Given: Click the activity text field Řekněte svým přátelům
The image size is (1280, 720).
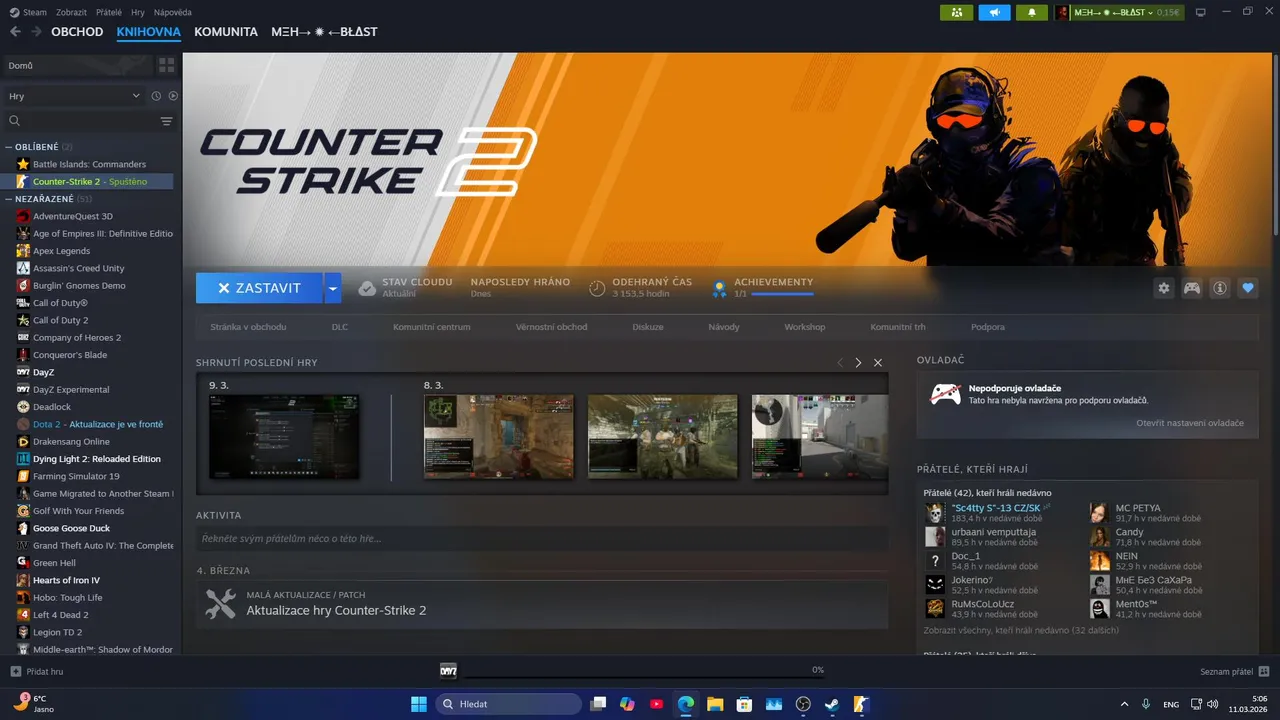Looking at the screenshot, I should point(542,539).
